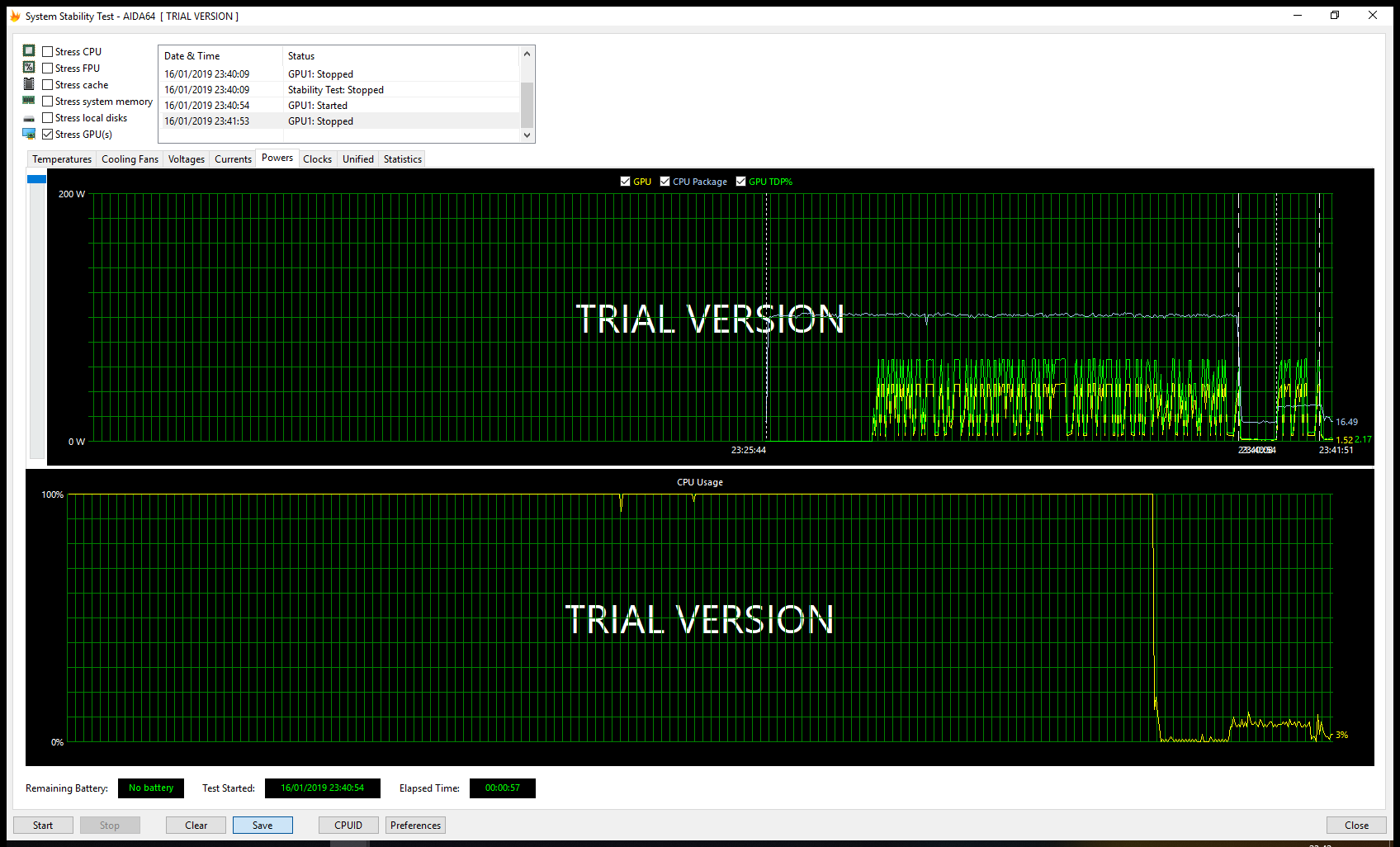The image size is (1400, 847).
Task: Toggle the GPU TDP% graph checkbox
Action: point(740,182)
